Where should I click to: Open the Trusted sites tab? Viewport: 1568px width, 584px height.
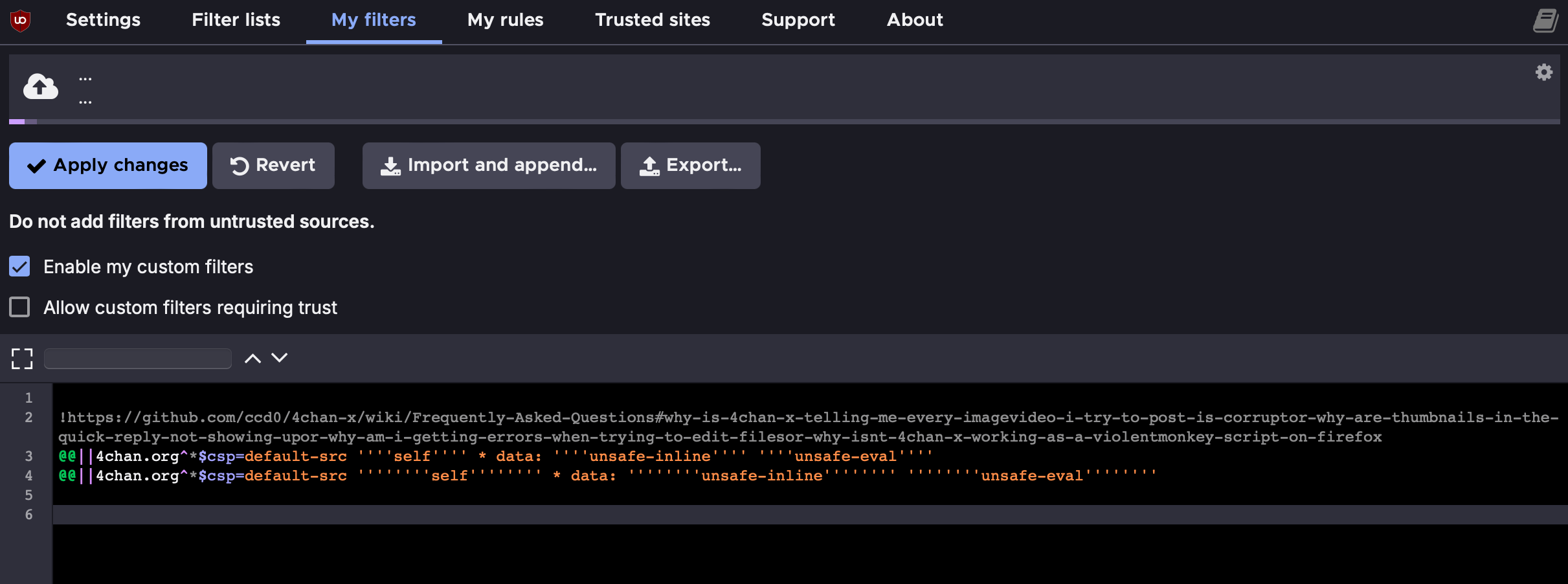(x=652, y=20)
